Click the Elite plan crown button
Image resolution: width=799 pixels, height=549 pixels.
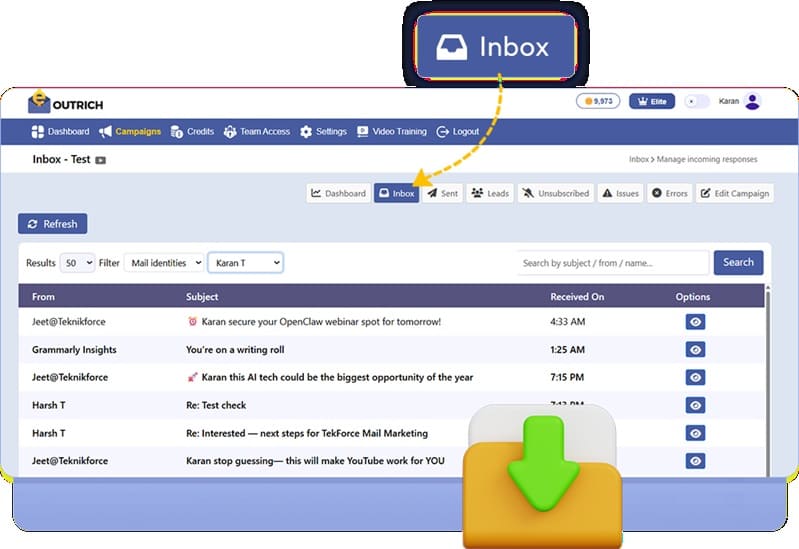651,101
